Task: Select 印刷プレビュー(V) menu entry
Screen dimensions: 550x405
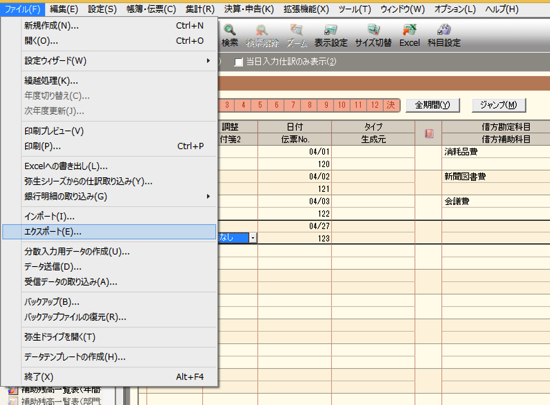Action: [x=109, y=131]
